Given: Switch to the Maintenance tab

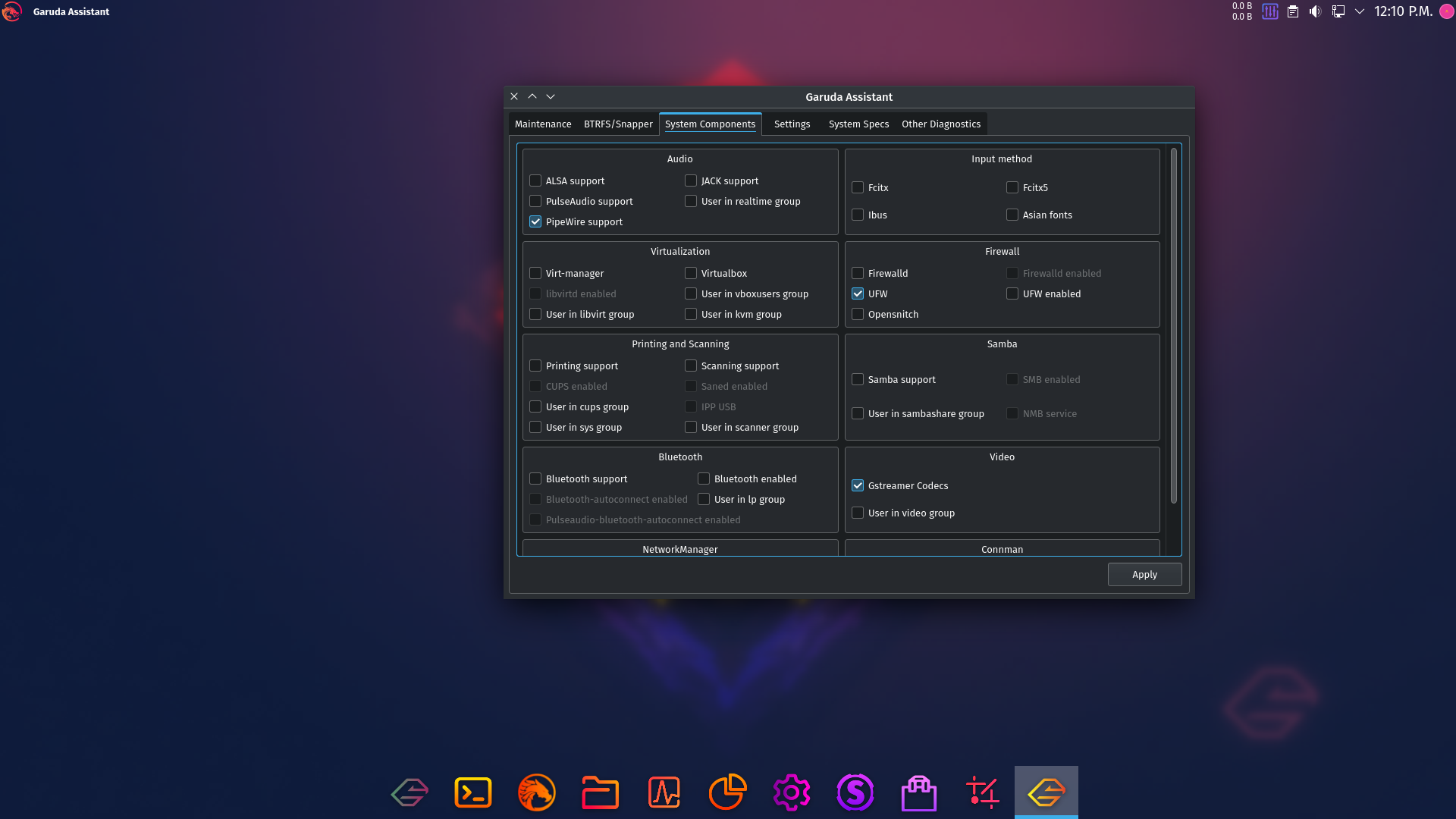Looking at the screenshot, I should click(543, 124).
